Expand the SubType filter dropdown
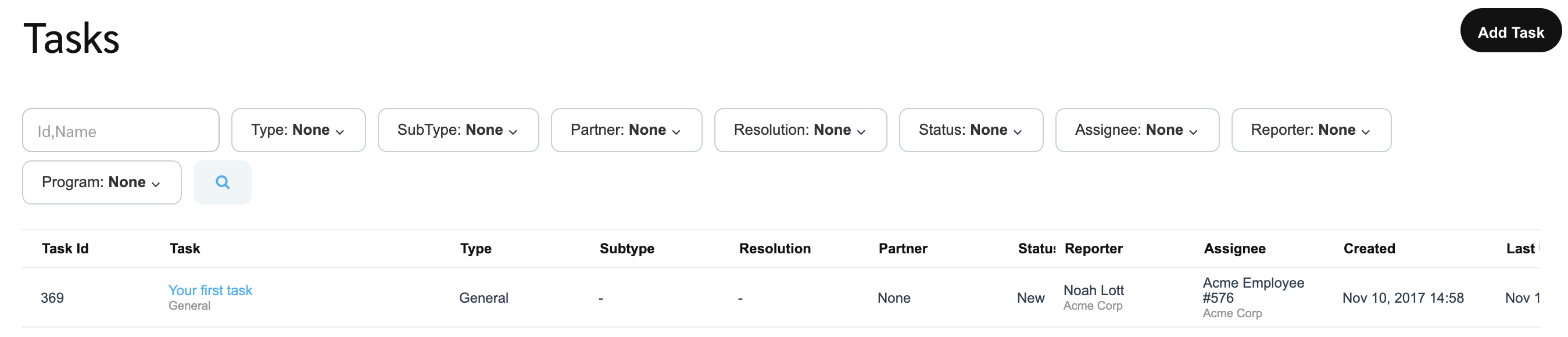 (x=458, y=130)
